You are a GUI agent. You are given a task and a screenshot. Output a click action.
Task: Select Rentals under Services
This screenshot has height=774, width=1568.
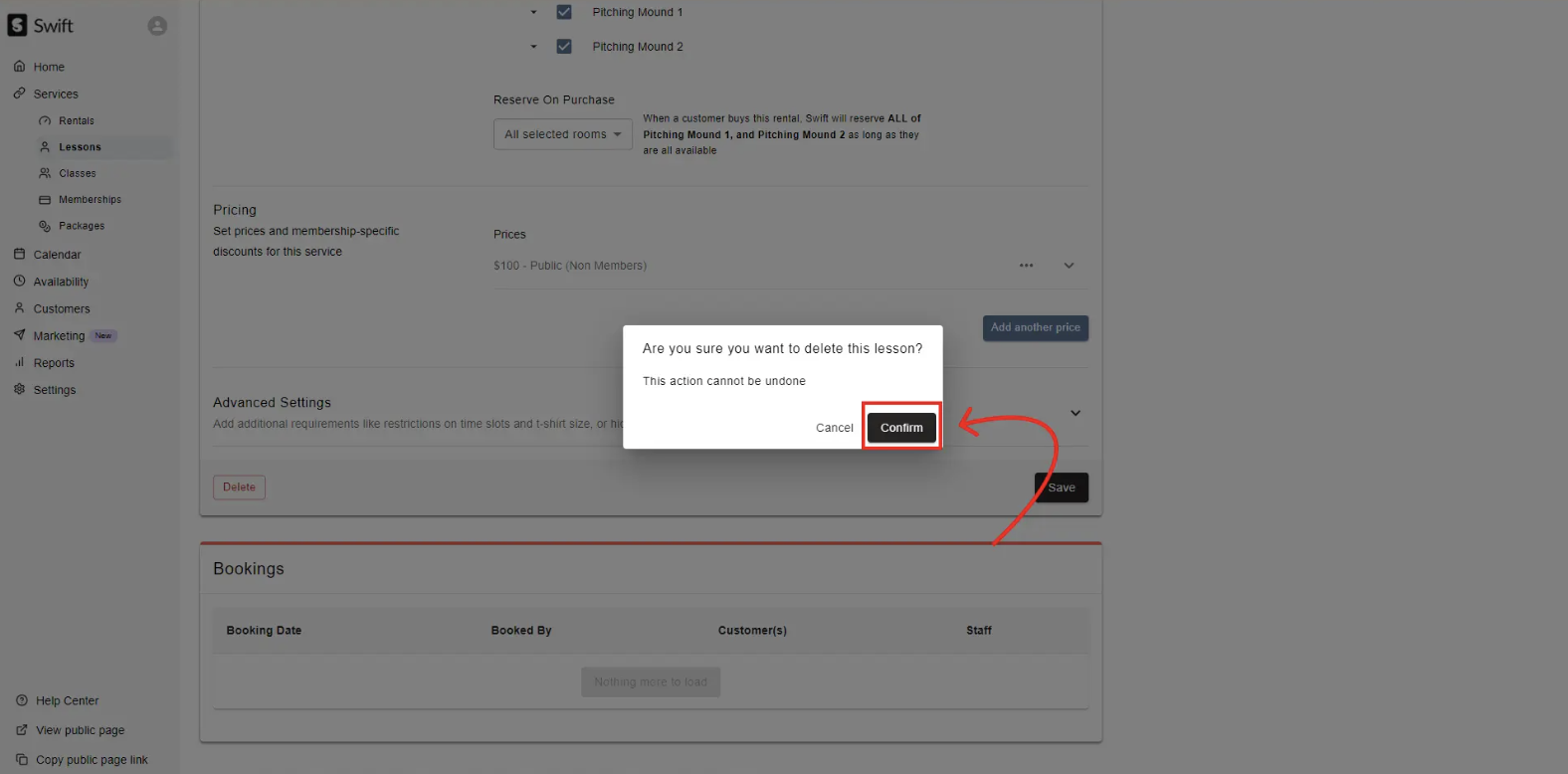pyautogui.click(x=77, y=120)
